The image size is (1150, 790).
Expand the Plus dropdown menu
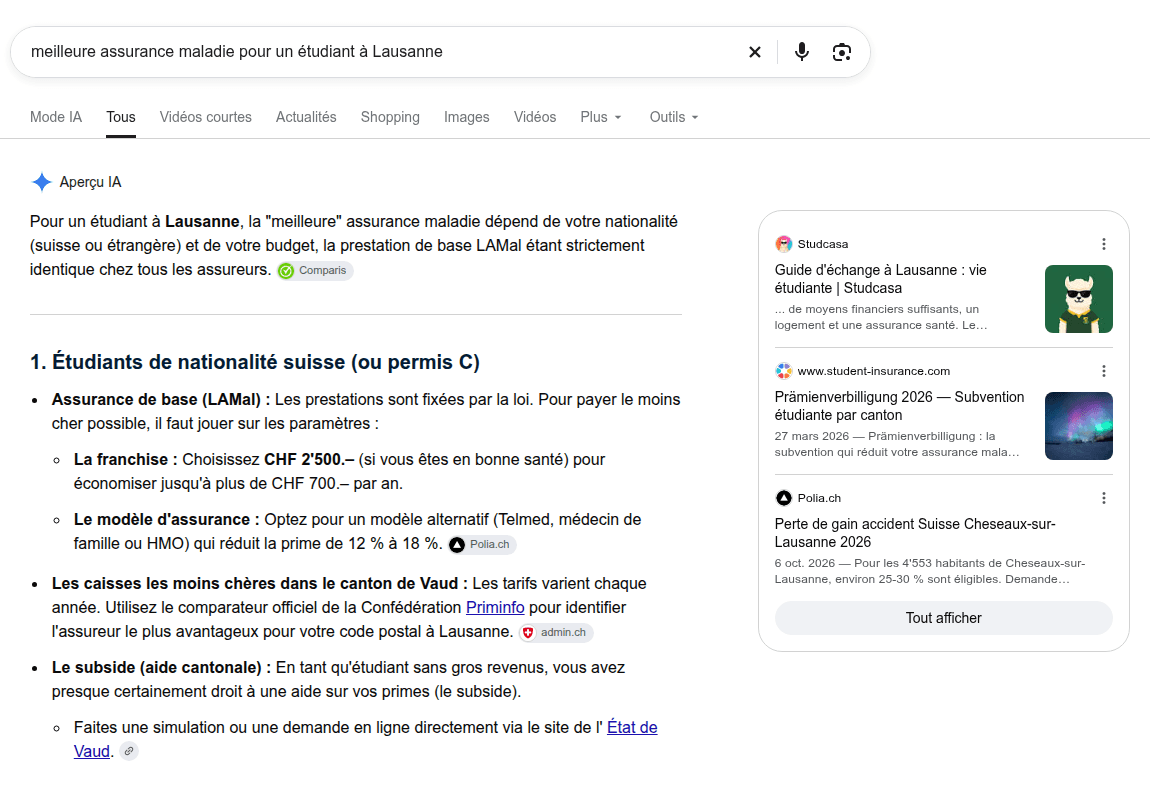point(601,117)
